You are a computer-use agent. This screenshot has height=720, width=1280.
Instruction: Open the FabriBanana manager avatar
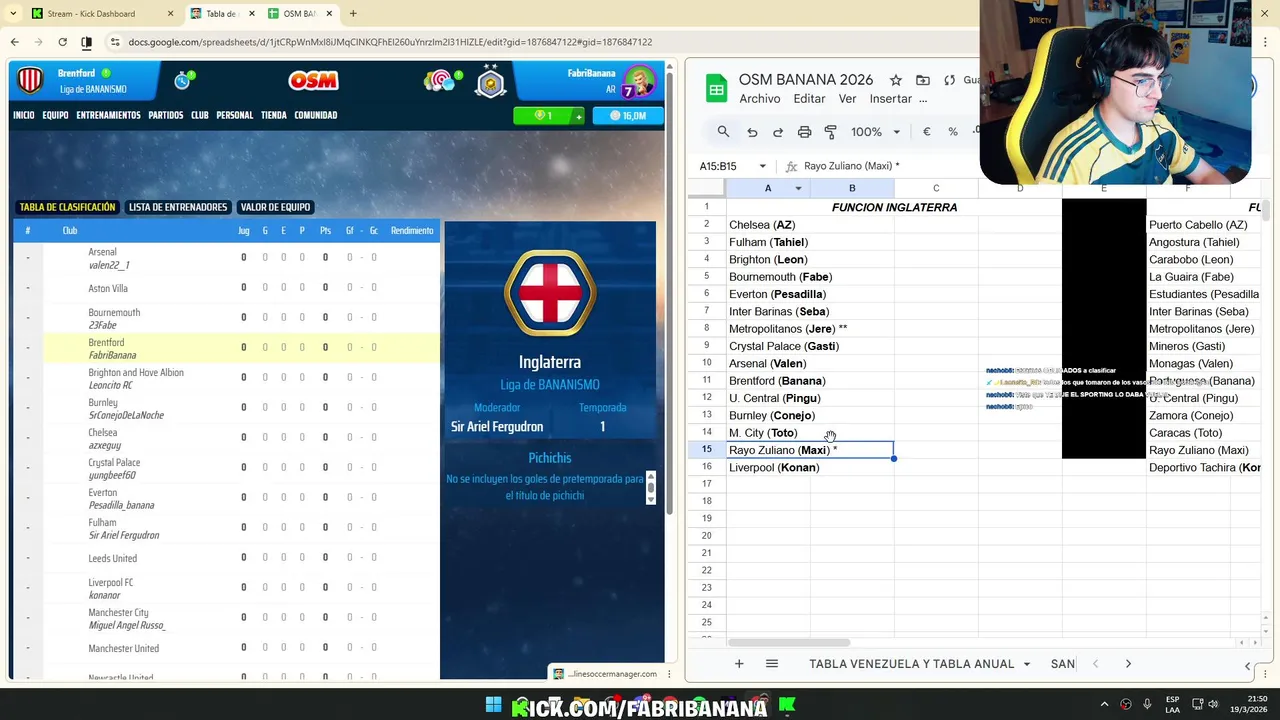638,81
